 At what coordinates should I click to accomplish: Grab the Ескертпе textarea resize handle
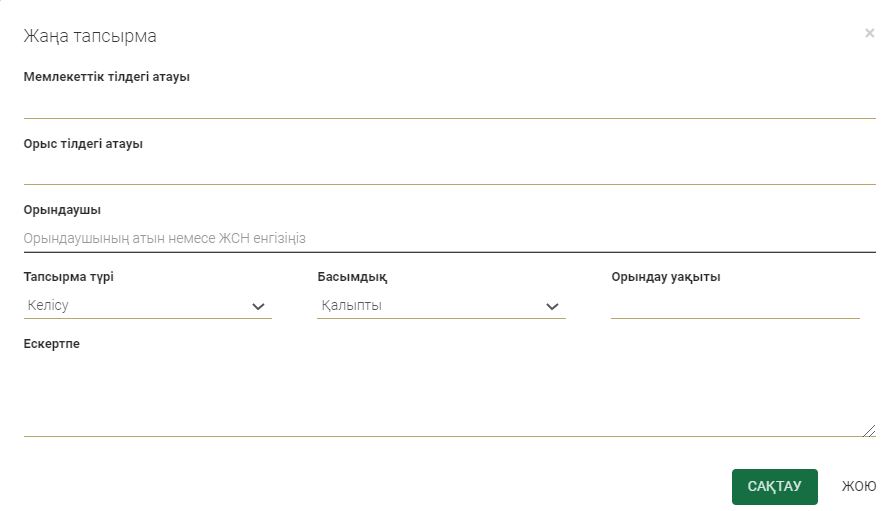click(869, 430)
